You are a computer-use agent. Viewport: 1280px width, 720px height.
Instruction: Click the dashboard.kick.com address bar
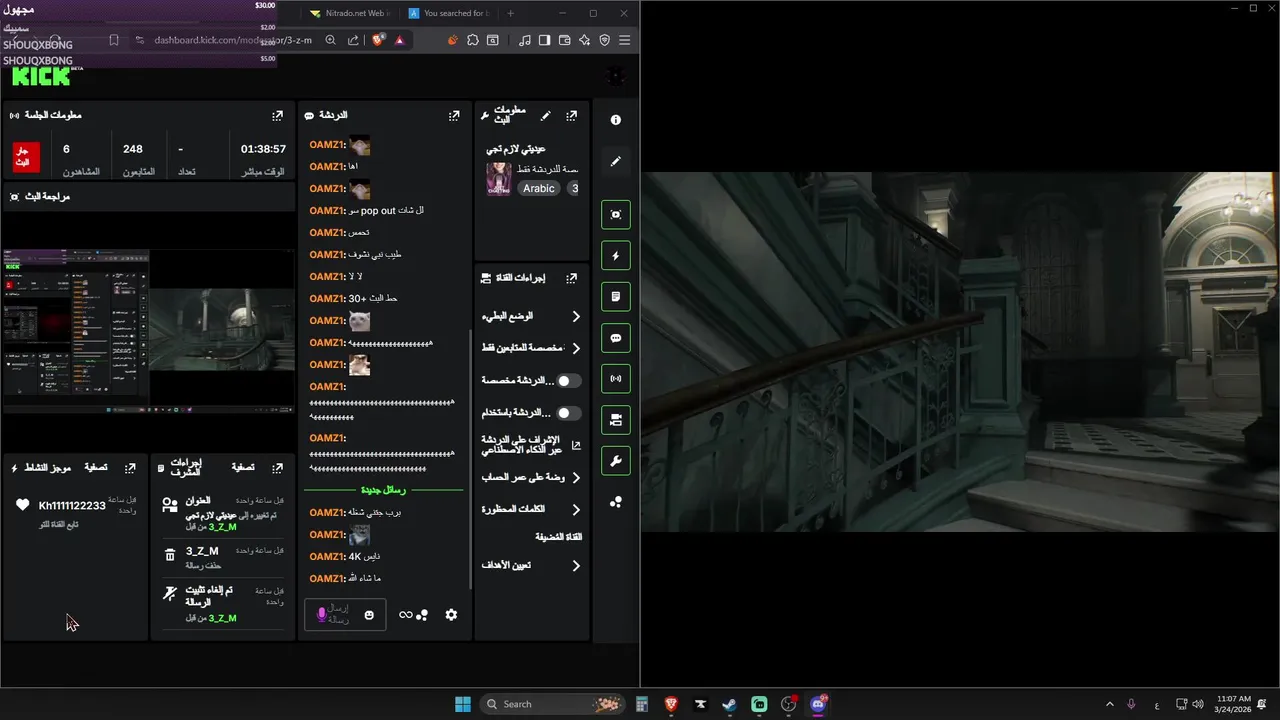tap(234, 40)
